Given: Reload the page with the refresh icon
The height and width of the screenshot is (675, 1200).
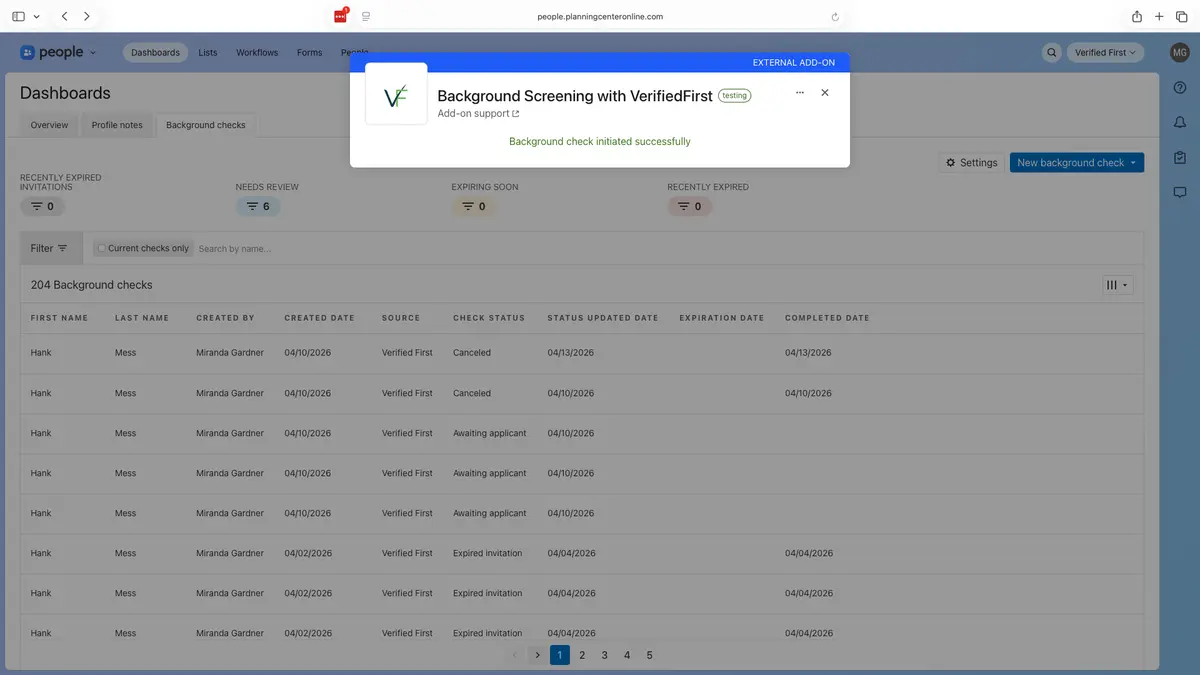Looking at the screenshot, I should (x=835, y=17).
